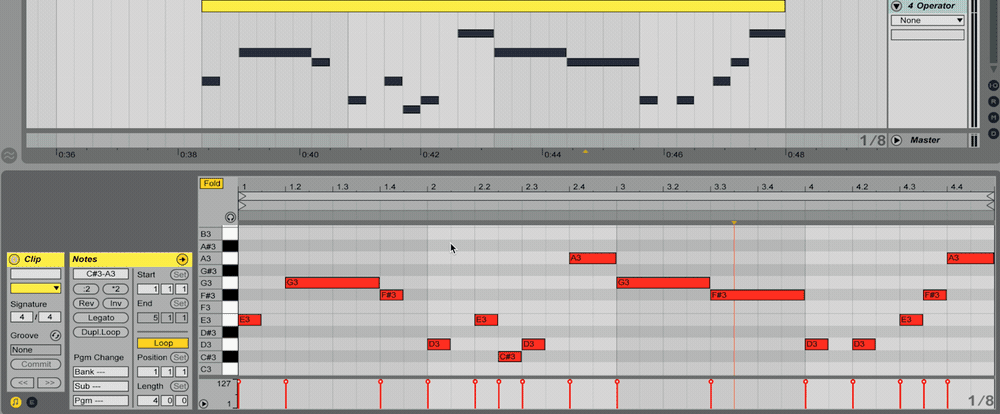Click the empty automation control chooser
The width and height of the screenshot is (1000, 414).
(927, 34)
